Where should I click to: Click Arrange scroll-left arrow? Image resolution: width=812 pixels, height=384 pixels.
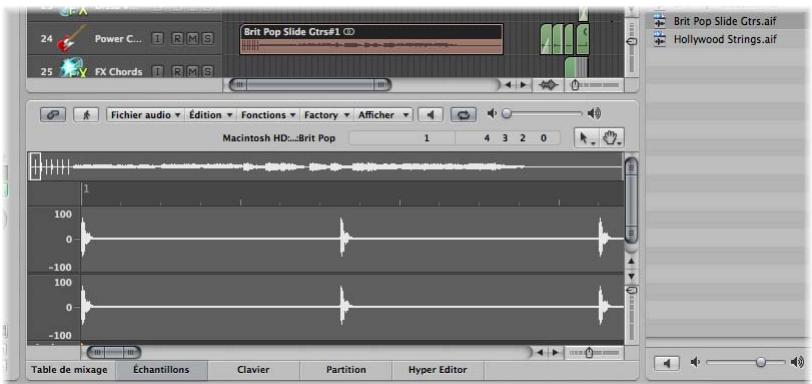(509, 85)
